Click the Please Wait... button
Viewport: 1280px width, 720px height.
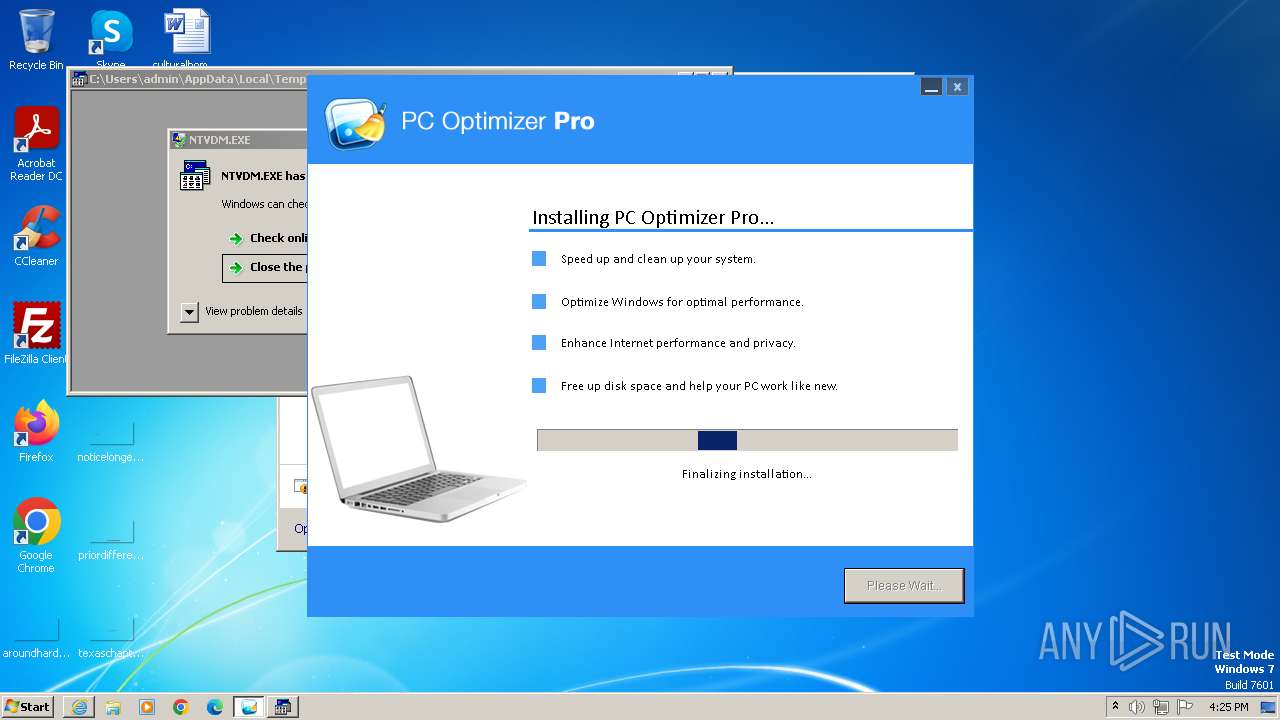pos(904,586)
